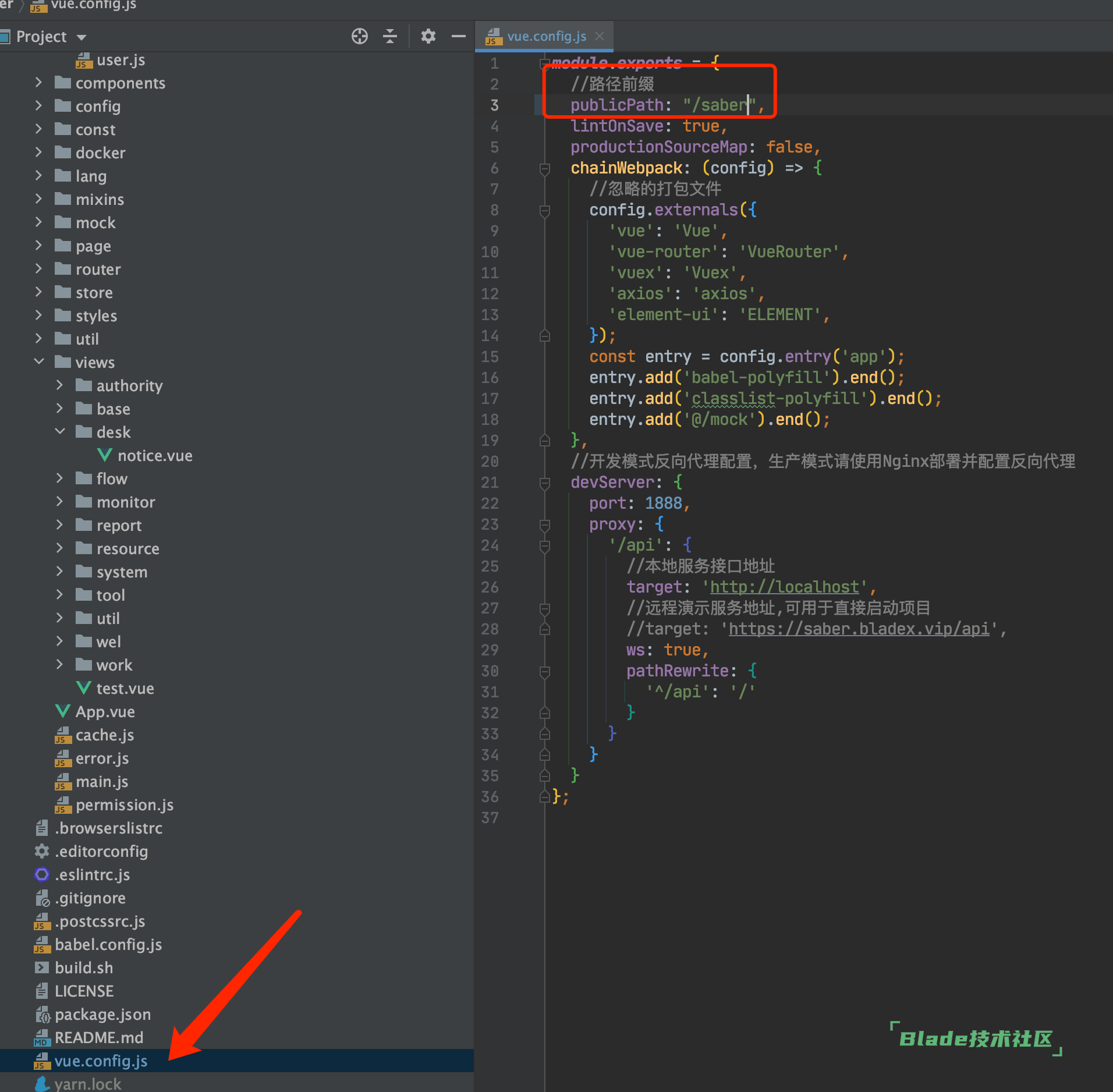Close the vue.config.js editor tab

pos(600,36)
